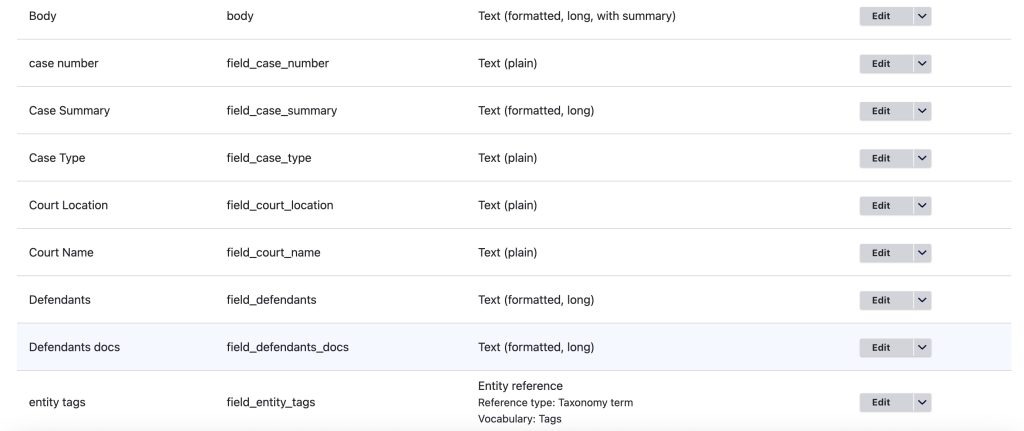1024x431 pixels.
Task: Open Court Location dropdown chevron
Action: coord(922,205)
